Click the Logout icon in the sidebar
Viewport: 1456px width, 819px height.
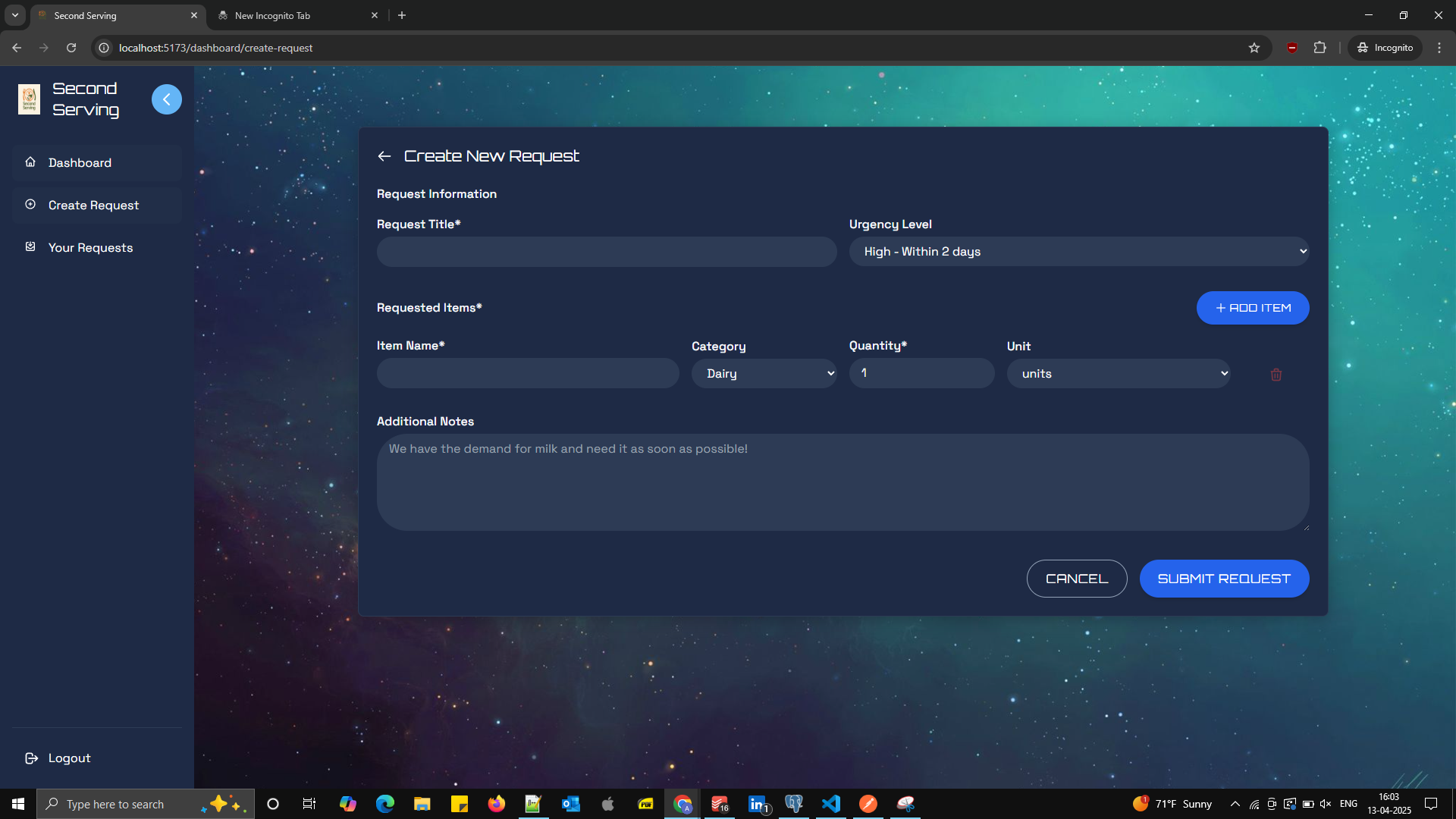pyautogui.click(x=31, y=758)
